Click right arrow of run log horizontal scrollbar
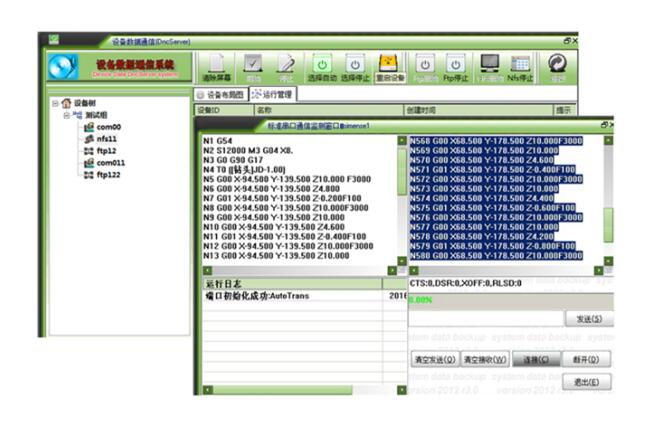Viewport: 664px width, 440px height. (x=401, y=390)
